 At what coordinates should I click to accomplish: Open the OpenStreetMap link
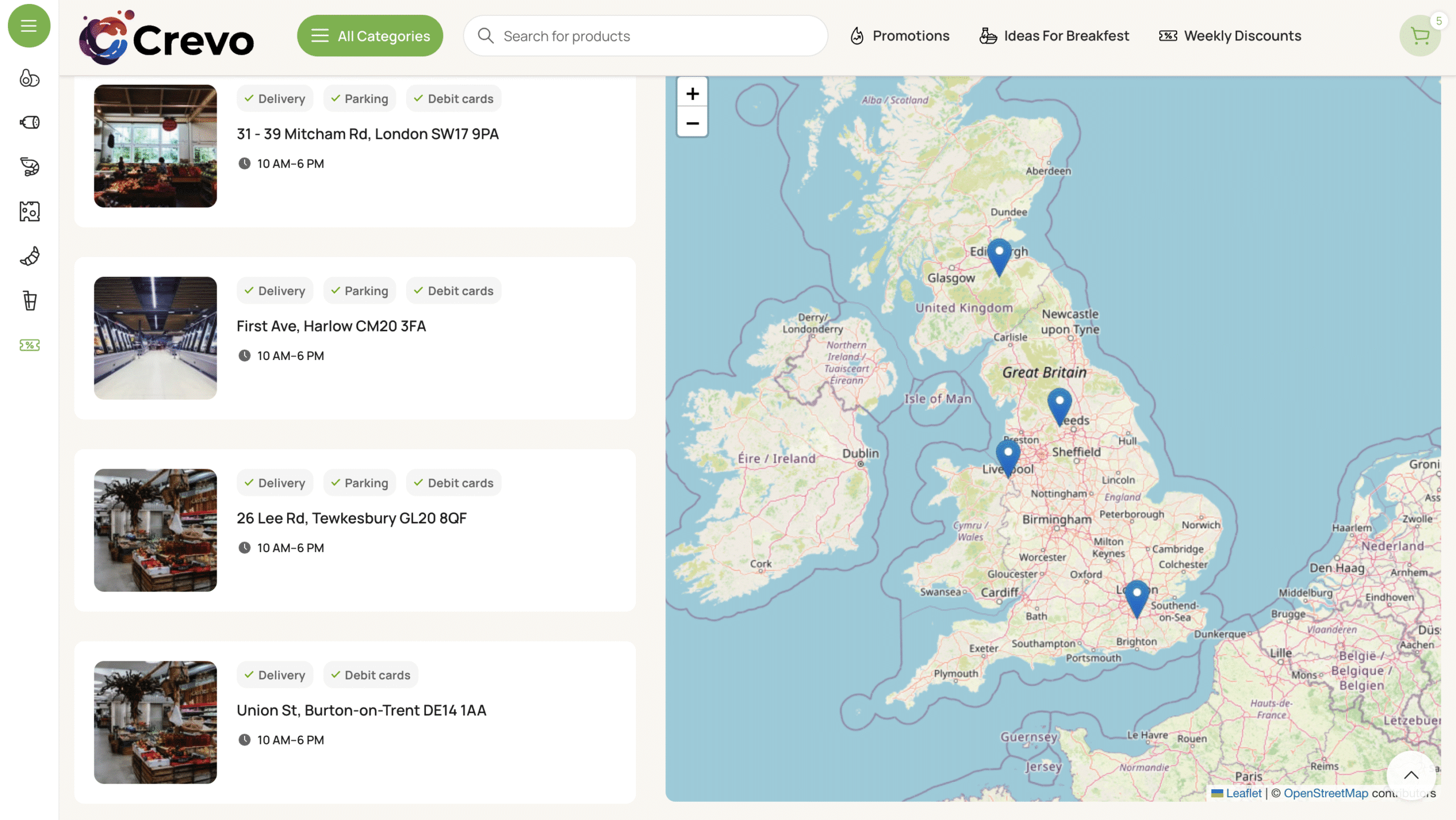(x=1325, y=793)
